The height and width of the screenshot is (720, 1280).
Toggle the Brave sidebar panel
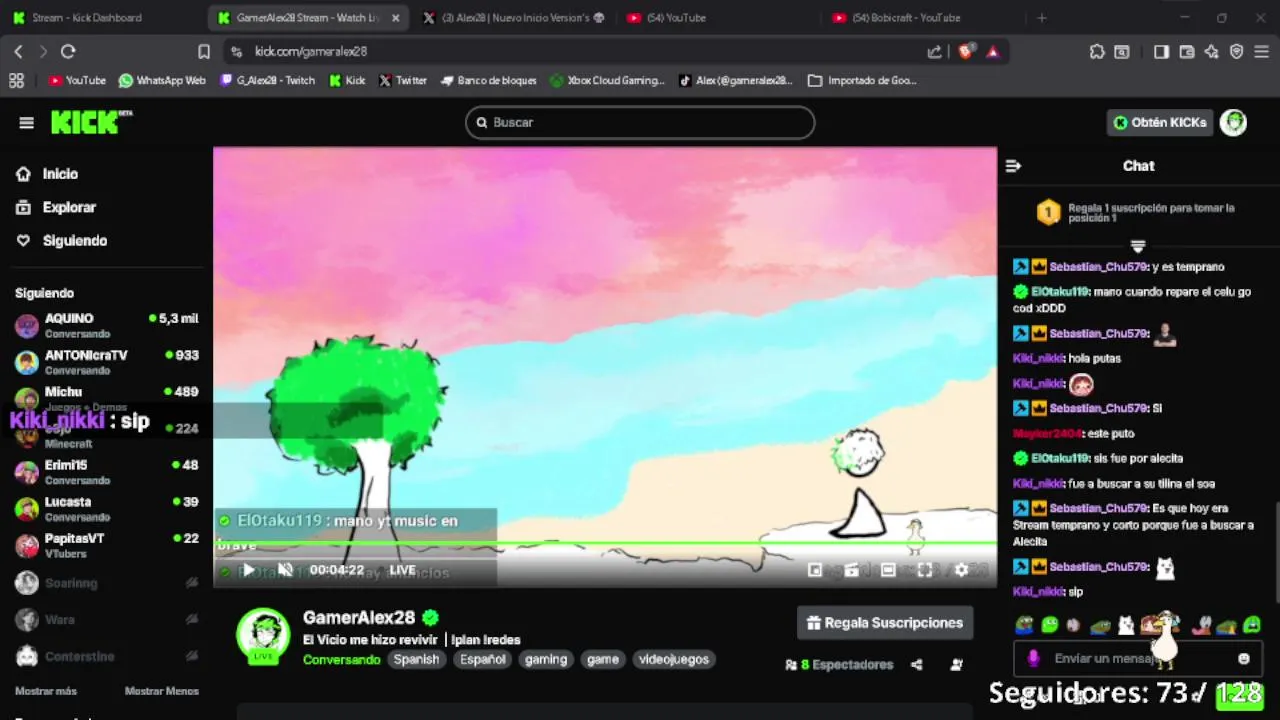click(x=1161, y=51)
